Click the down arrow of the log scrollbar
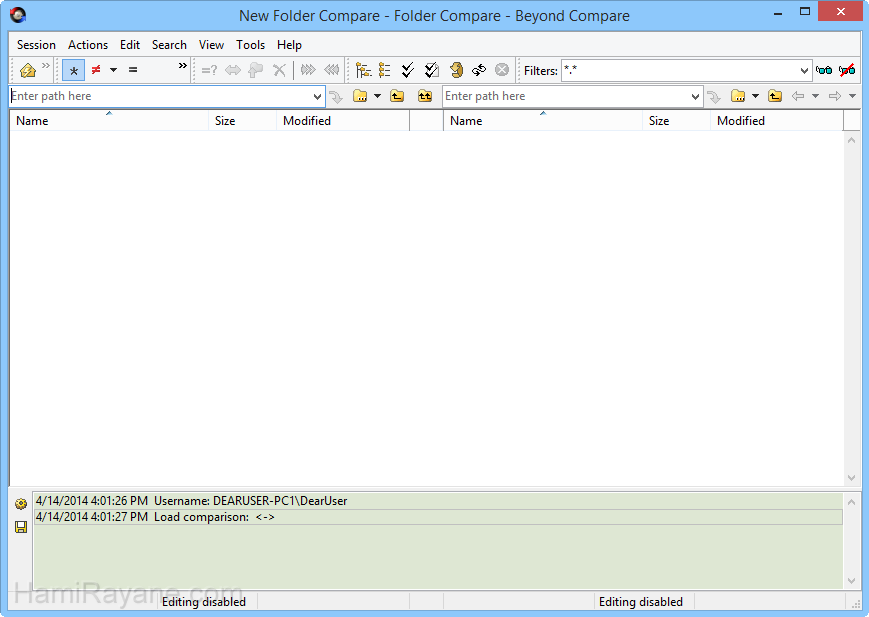The image size is (869, 617). point(852,581)
